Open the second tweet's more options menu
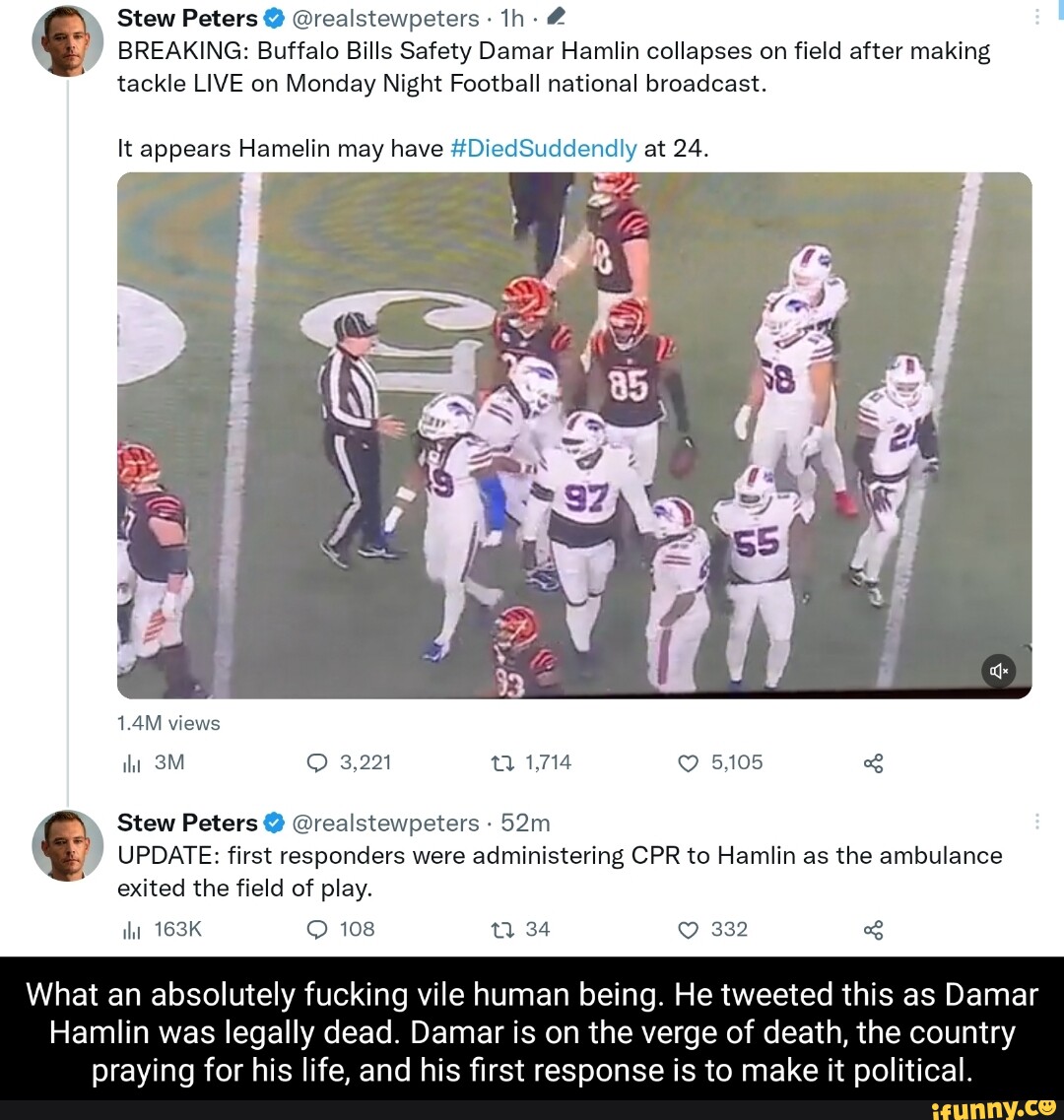Viewport: 1064px width, 1120px height. coord(1035,824)
